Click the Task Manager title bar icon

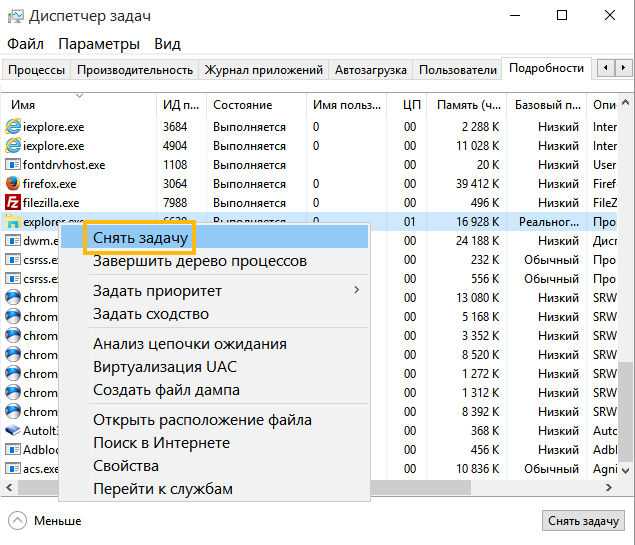click(x=16, y=16)
